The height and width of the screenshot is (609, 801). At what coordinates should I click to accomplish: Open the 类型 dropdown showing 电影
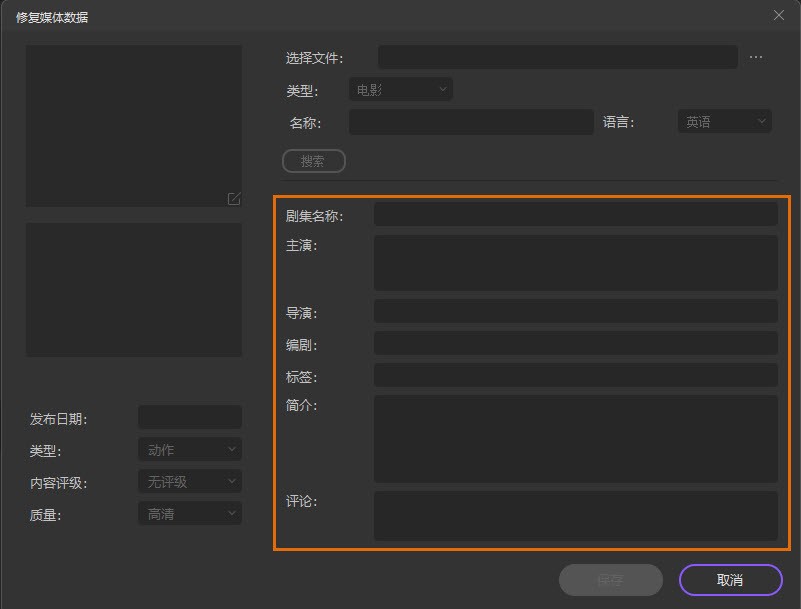click(400, 90)
